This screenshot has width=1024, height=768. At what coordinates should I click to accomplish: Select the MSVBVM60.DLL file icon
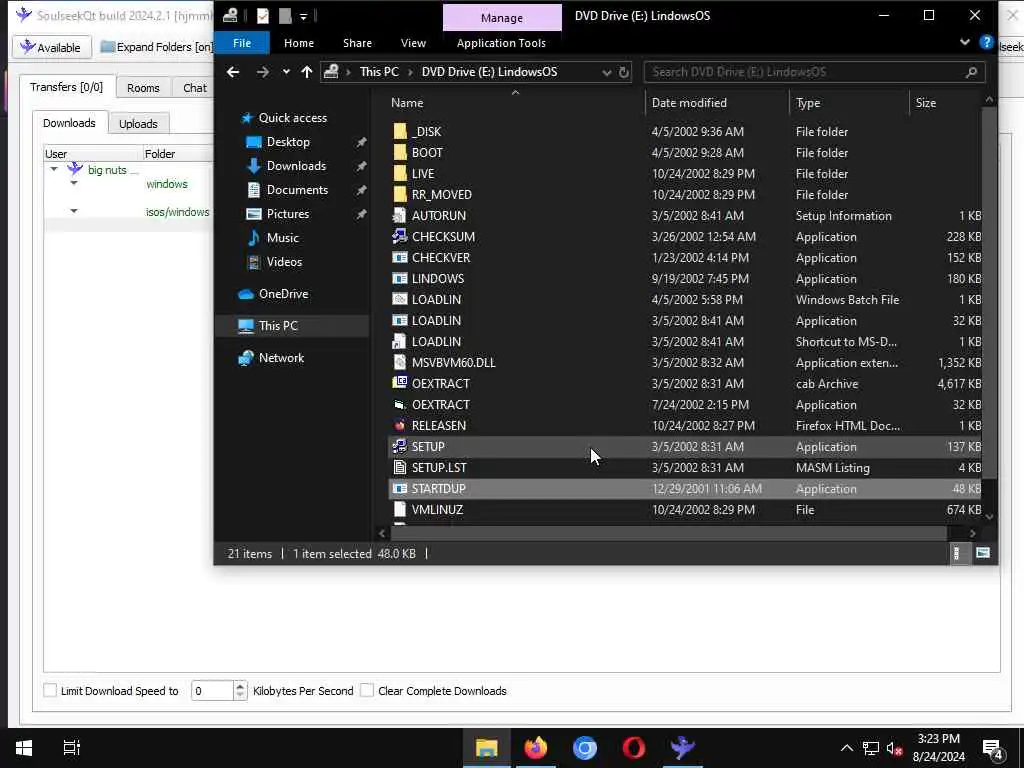pos(400,362)
